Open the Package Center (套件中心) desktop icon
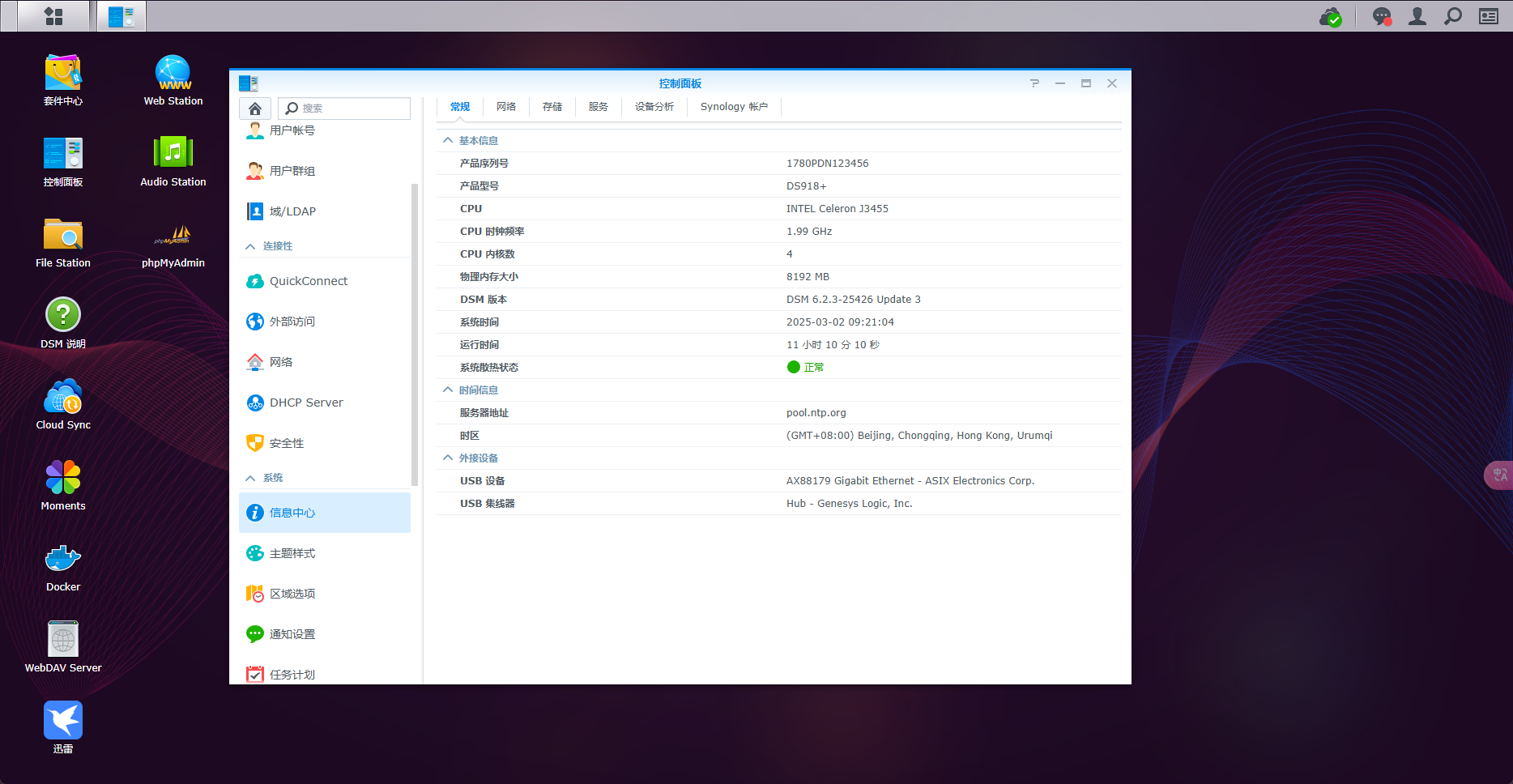Viewport: 1513px width, 784px height. click(x=63, y=80)
